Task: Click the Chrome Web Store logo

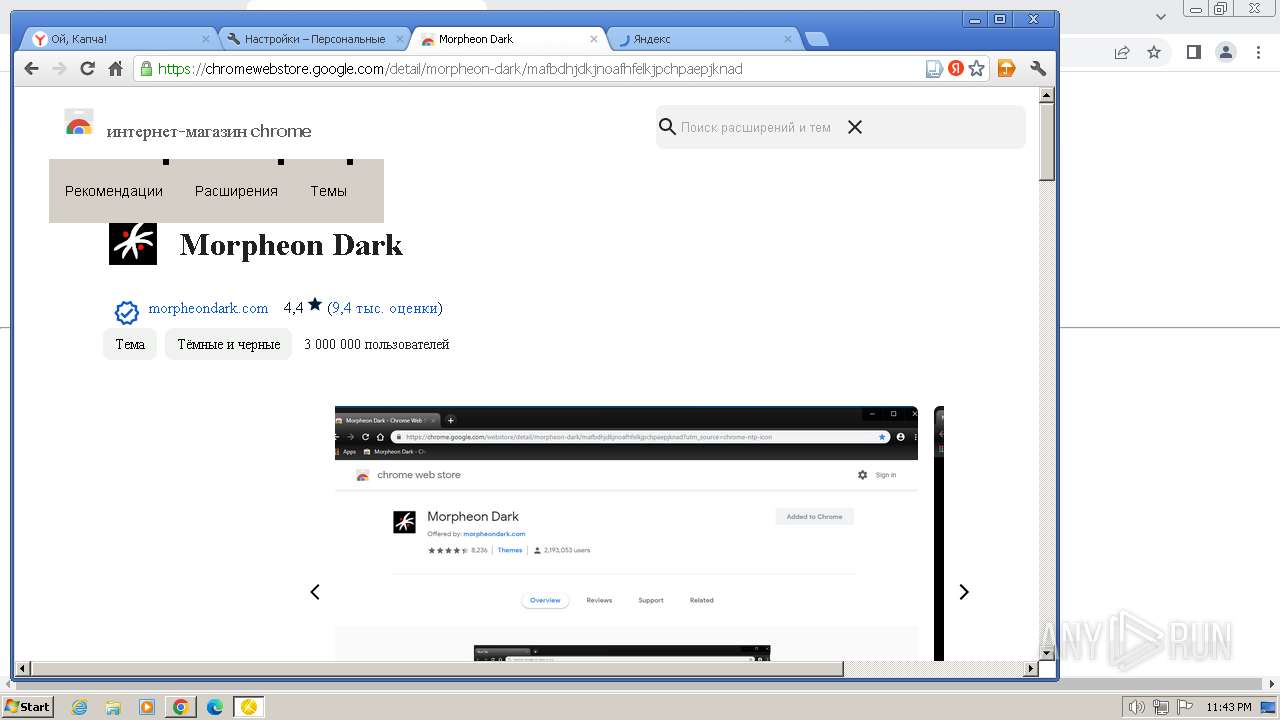Action: click(x=79, y=123)
